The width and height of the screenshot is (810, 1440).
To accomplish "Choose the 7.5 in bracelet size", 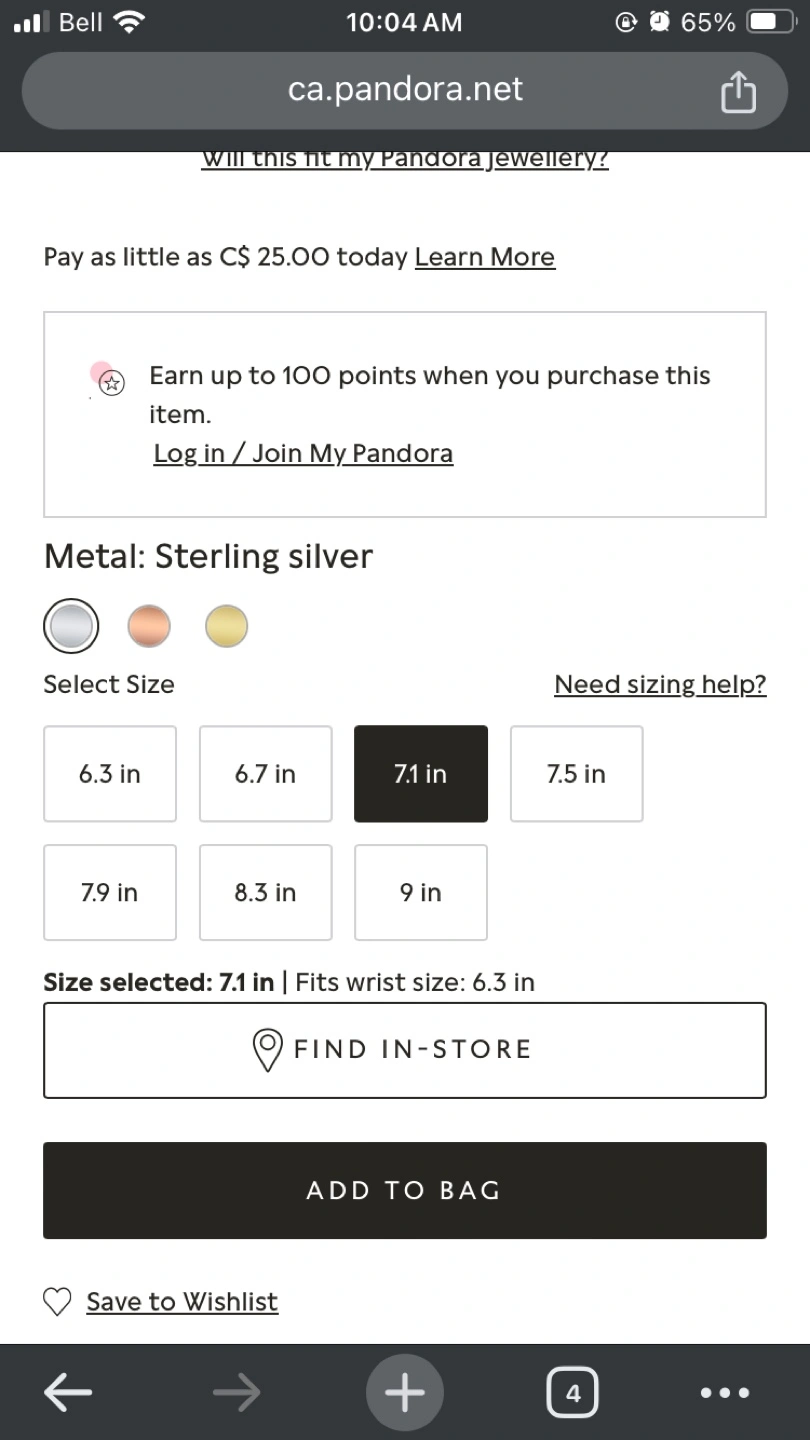I will (576, 774).
